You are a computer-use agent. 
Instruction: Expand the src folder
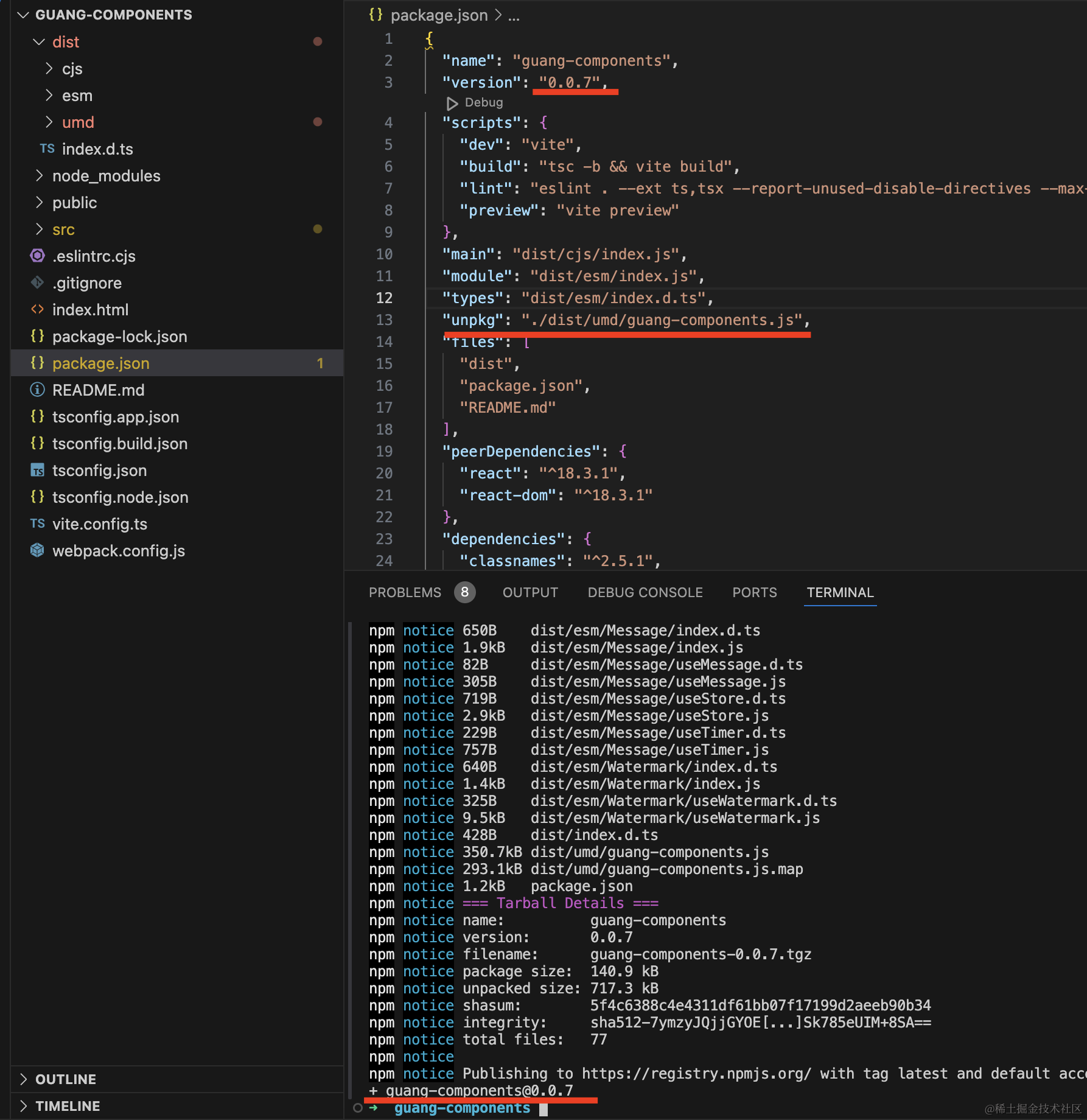click(x=39, y=229)
